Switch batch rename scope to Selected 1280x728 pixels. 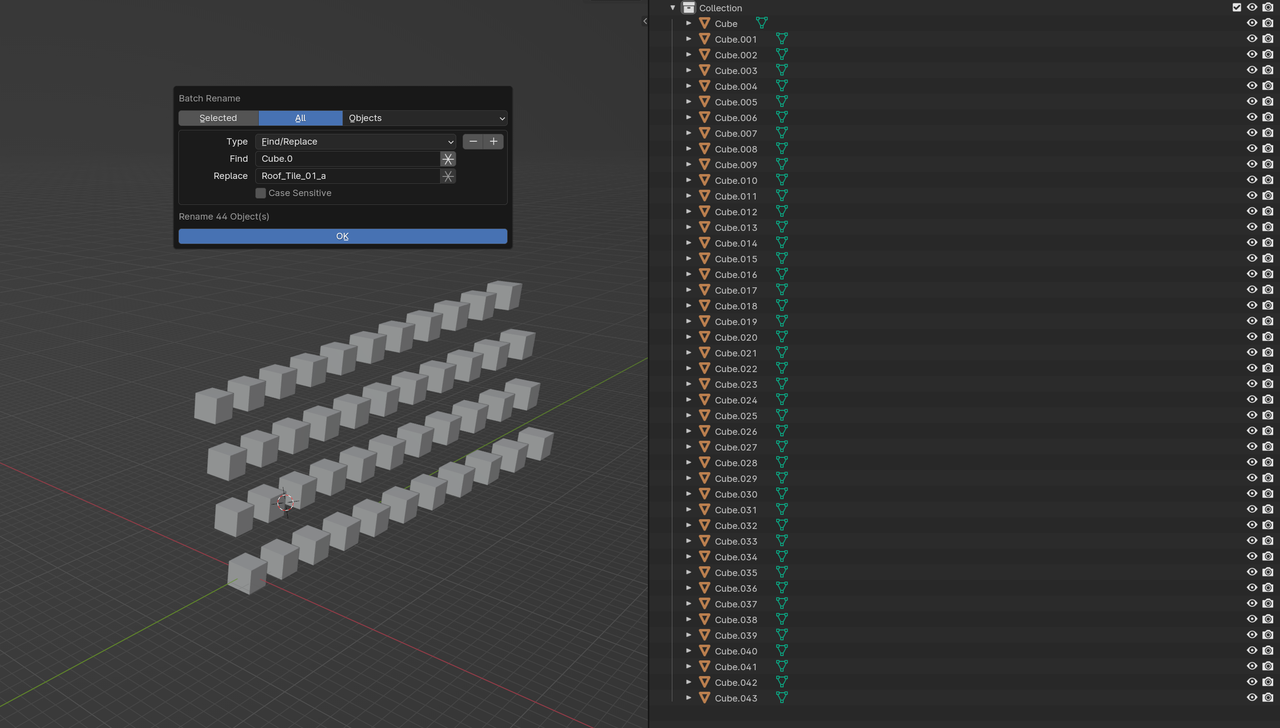tap(218, 118)
